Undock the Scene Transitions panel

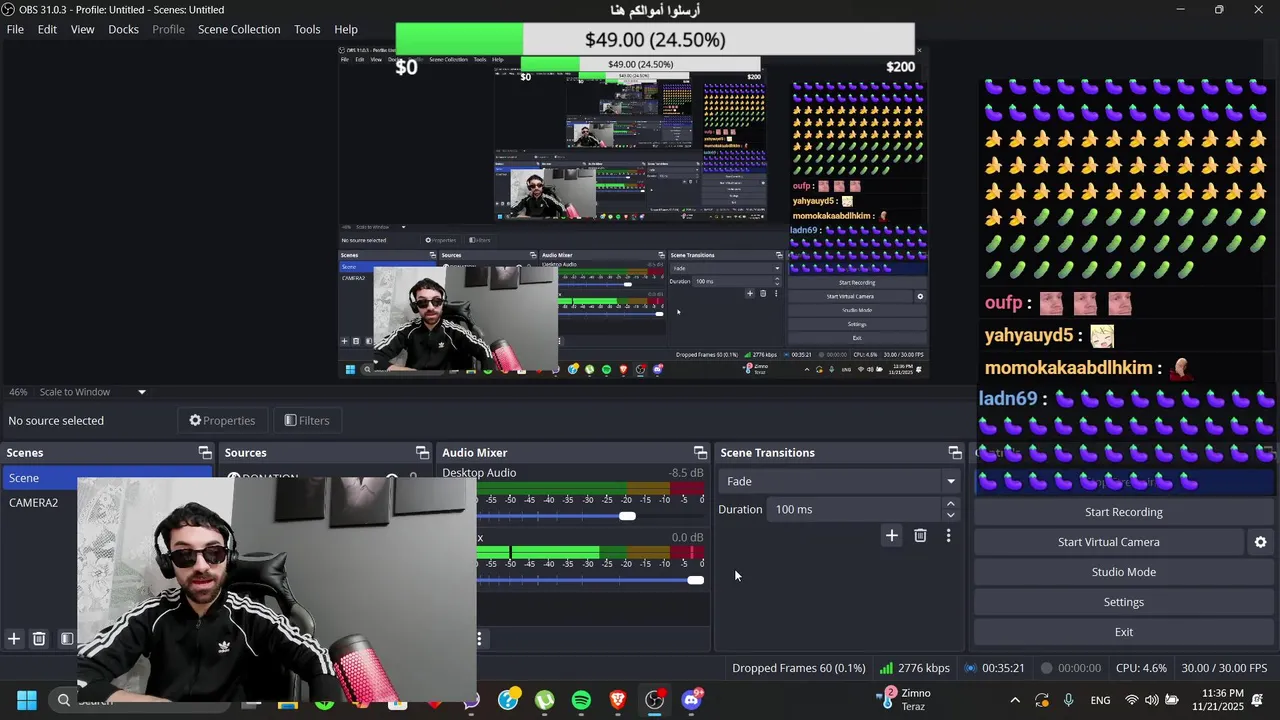[x=955, y=453]
